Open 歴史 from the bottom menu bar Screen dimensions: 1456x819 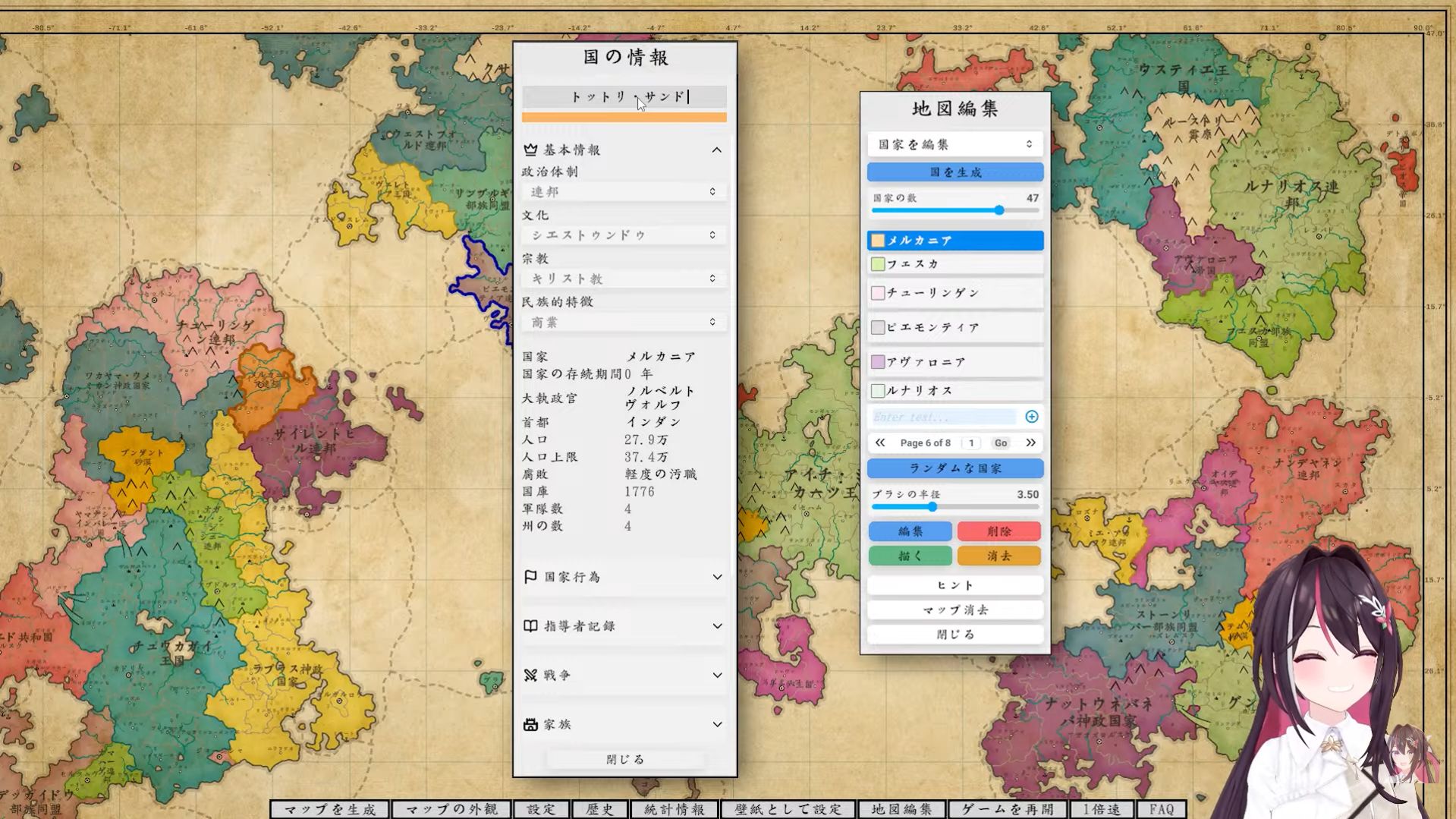point(599,809)
